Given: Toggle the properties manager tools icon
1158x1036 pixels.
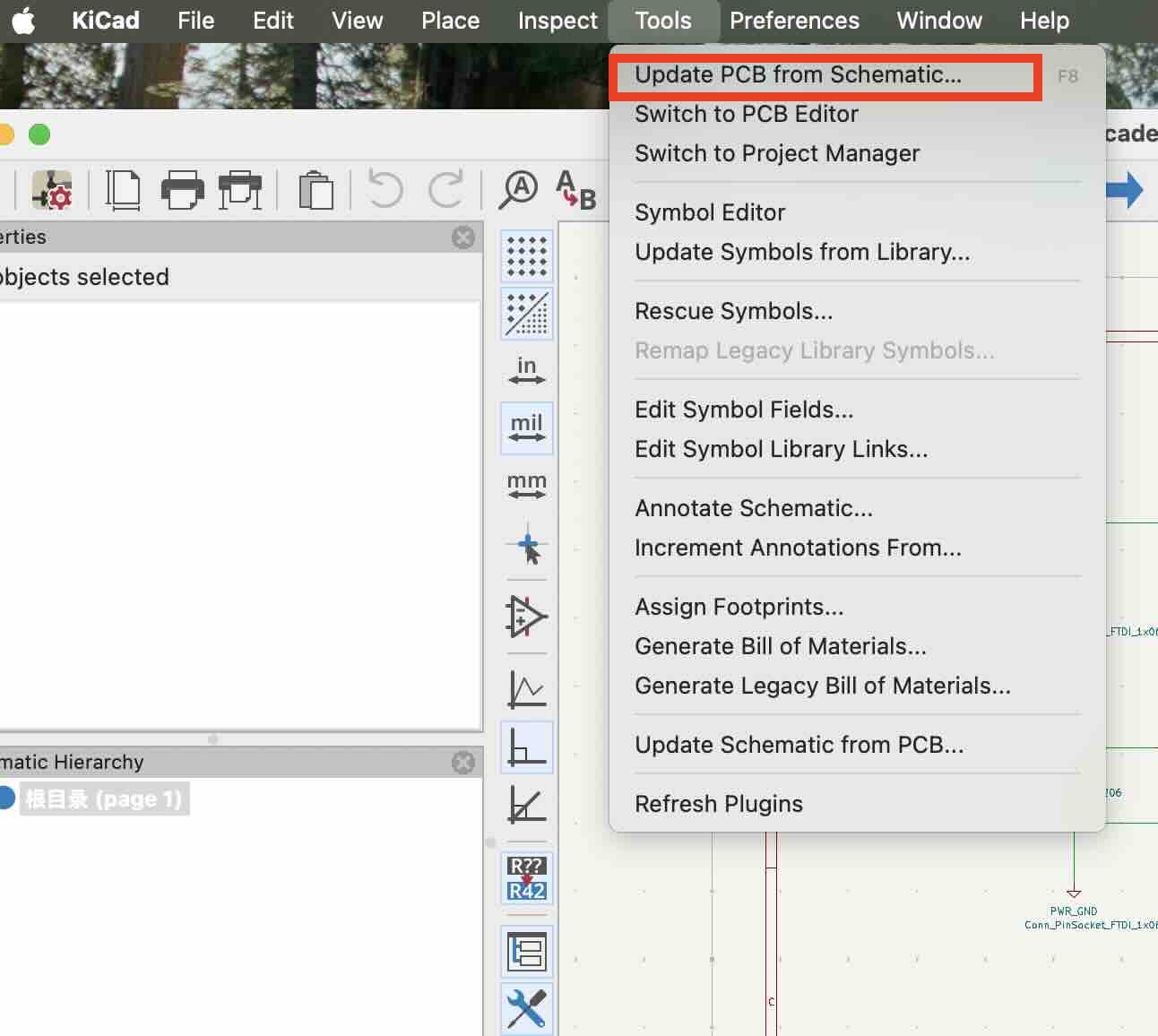Looking at the screenshot, I should click(x=527, y=1008).
